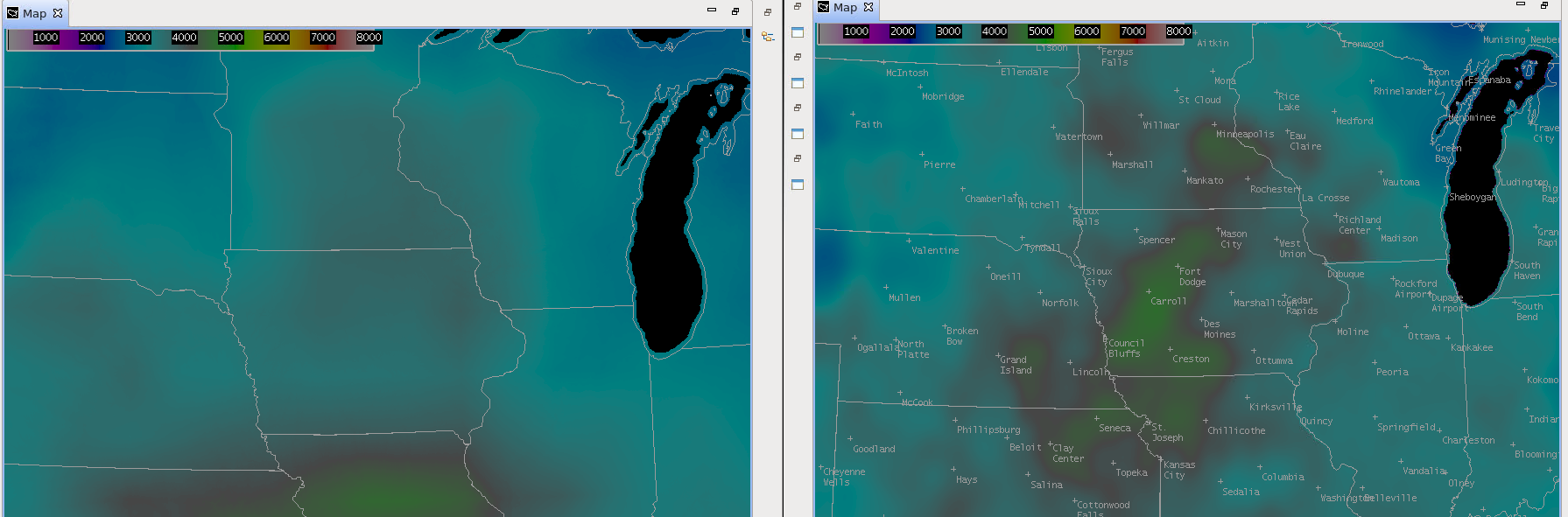The width and height of the screenshot is (1568, 517).
Task: Open the second window view icon in the trim column
Action: 798,83
